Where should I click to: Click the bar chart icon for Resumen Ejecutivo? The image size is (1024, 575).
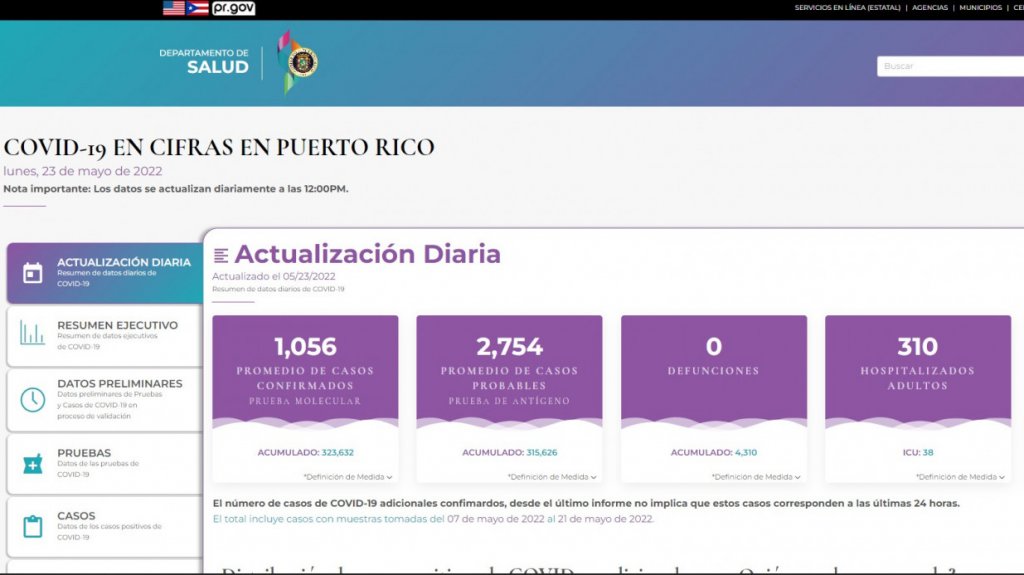[x=33, y=333]
